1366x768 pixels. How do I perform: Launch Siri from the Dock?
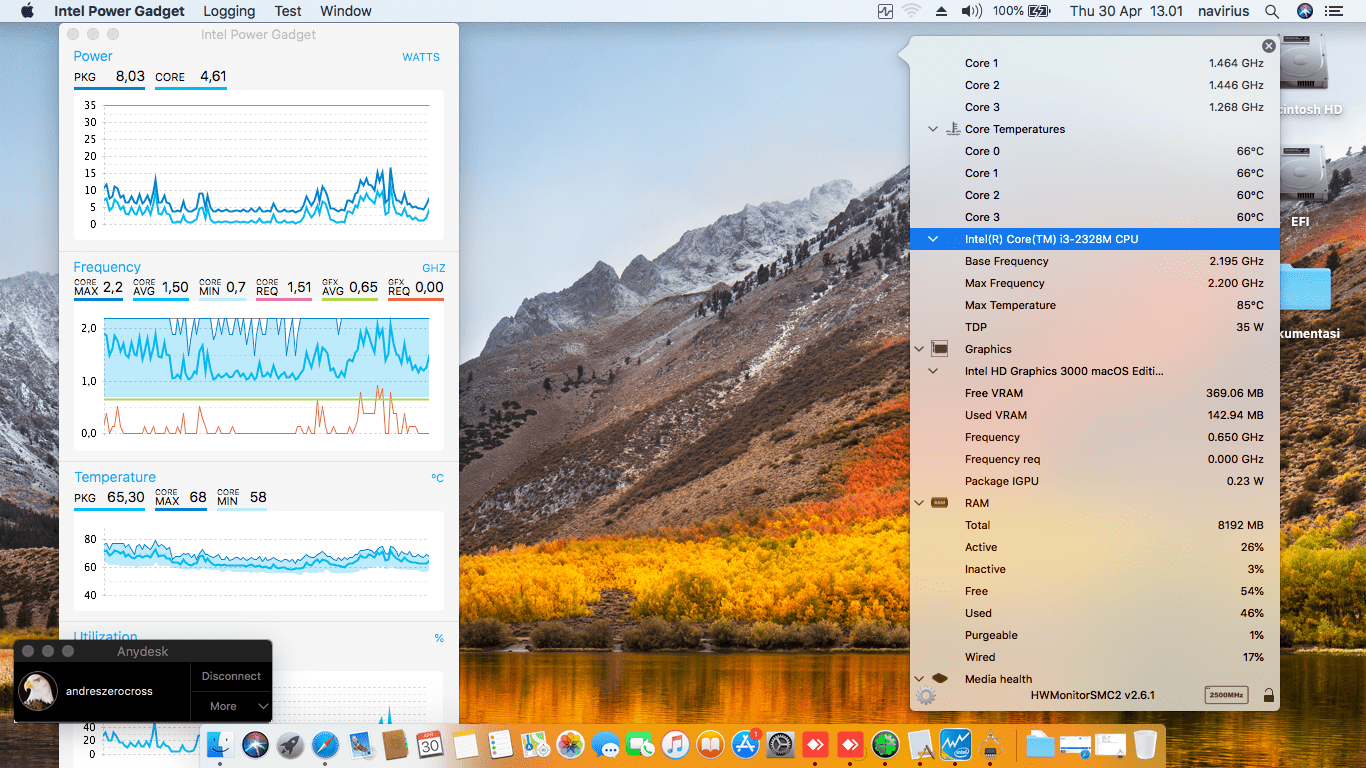click(255, 744)
